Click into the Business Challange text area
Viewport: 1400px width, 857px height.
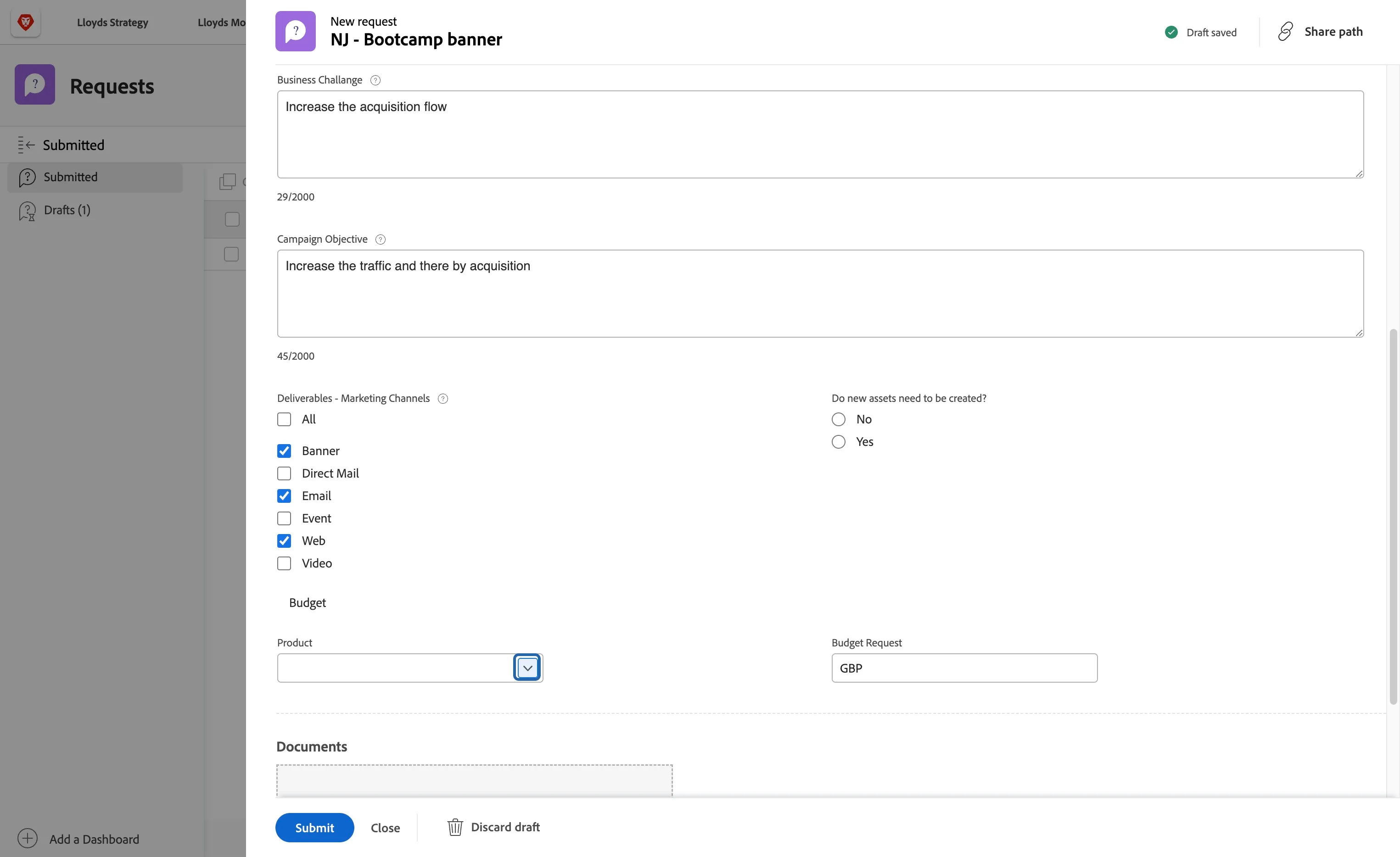click(820, 134)
